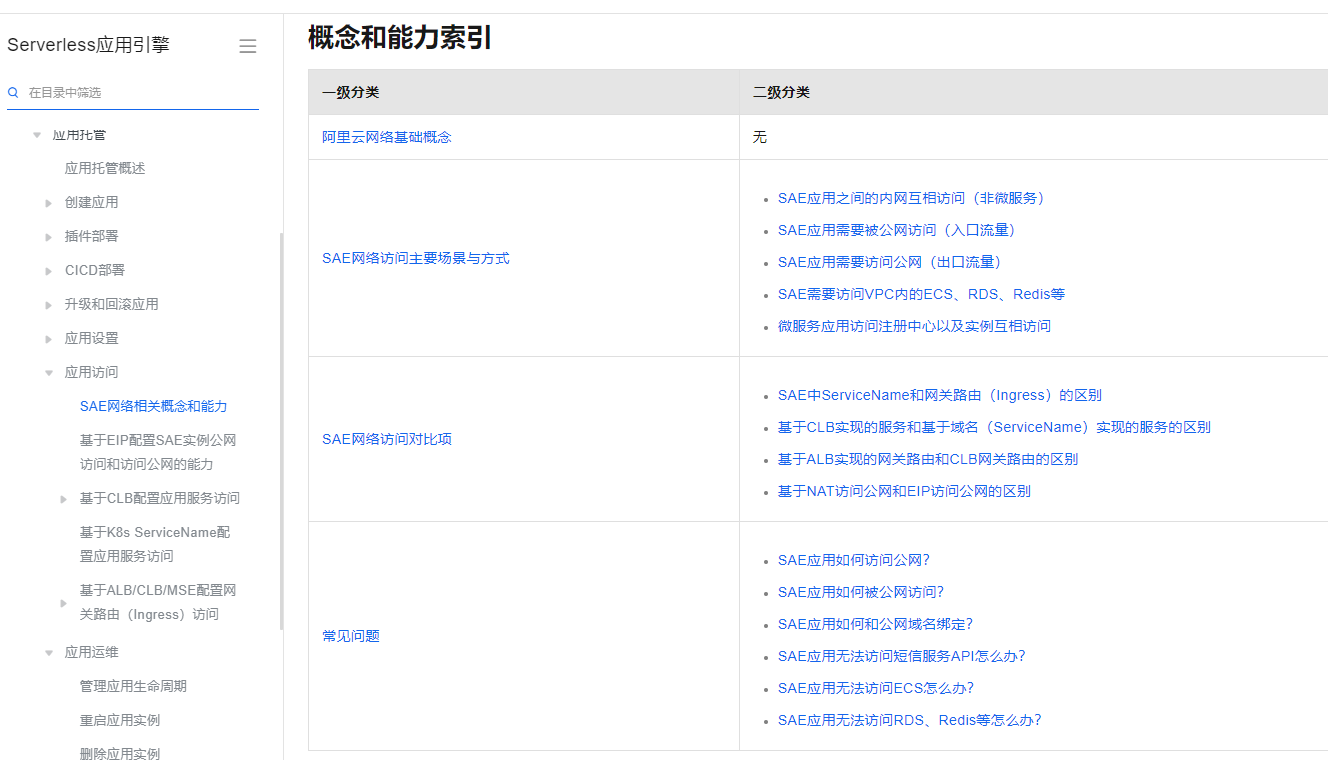Open SAE应用如何和公网域名绑定？ link

[875, 624]
